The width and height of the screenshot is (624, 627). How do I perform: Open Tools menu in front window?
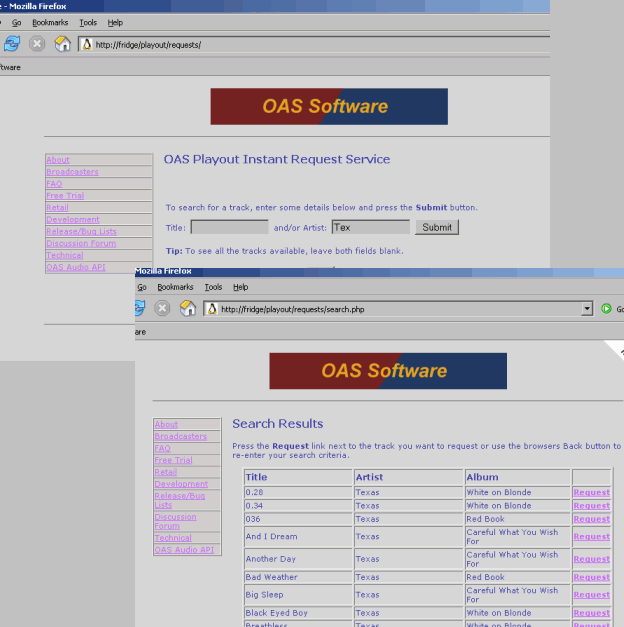pos(213,287)
